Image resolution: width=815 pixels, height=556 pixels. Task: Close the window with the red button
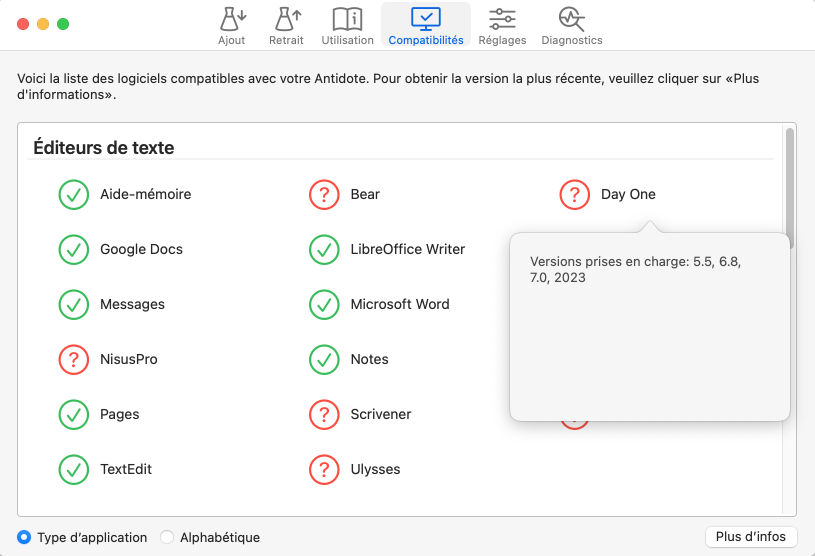[23, 24]
